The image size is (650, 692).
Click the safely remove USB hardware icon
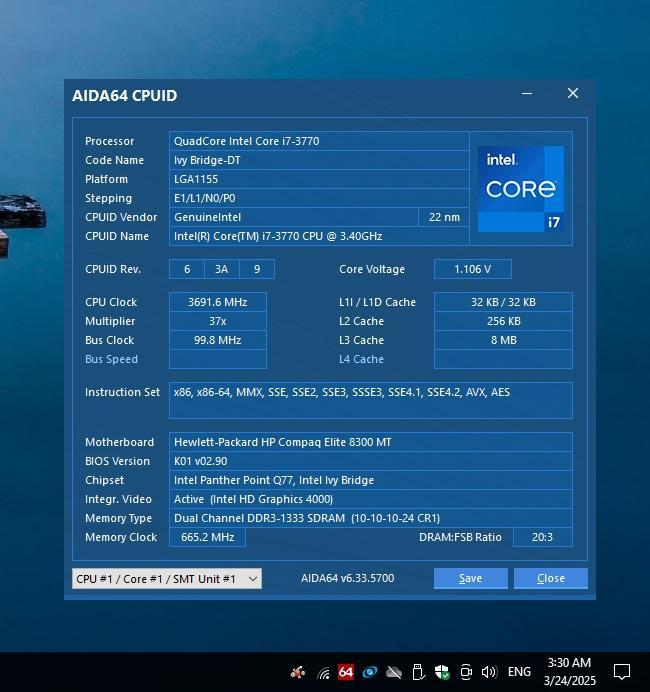417,672
